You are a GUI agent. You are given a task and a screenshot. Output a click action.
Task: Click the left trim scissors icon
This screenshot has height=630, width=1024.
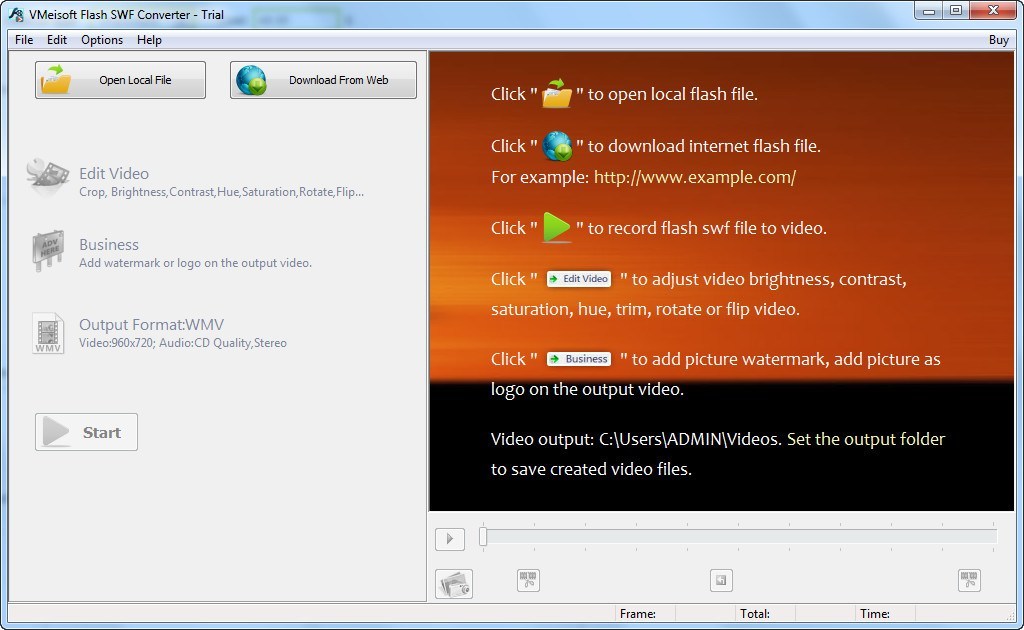tap(528, 580)
